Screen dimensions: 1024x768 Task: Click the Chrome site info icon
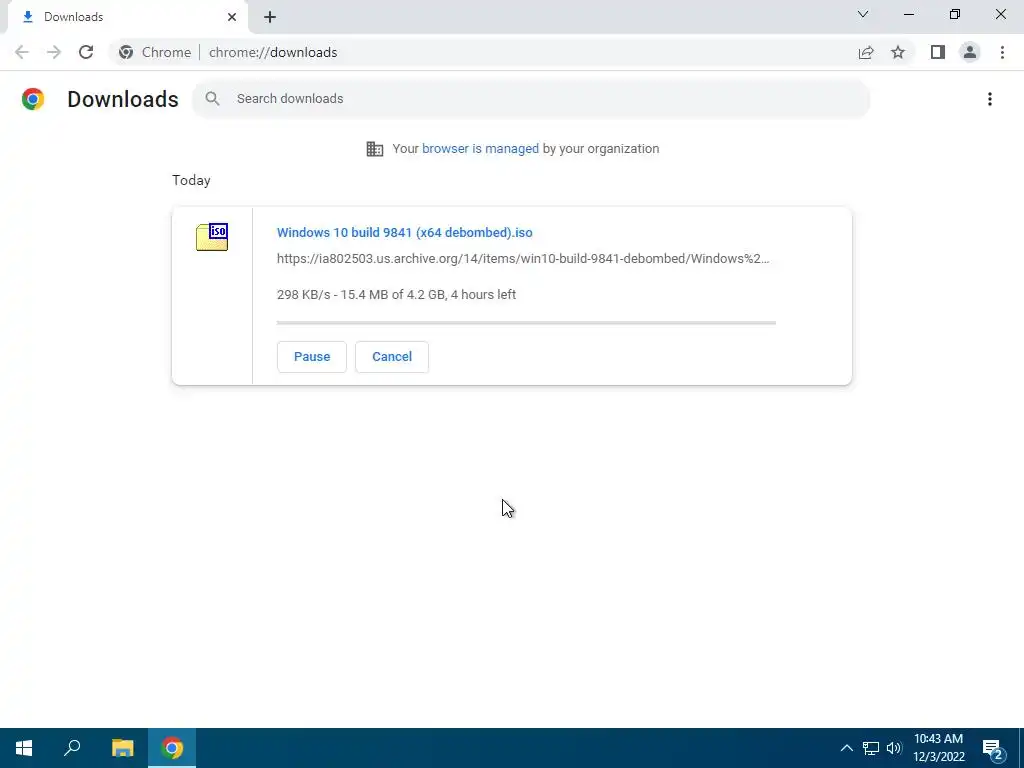[x=126, y=52]
